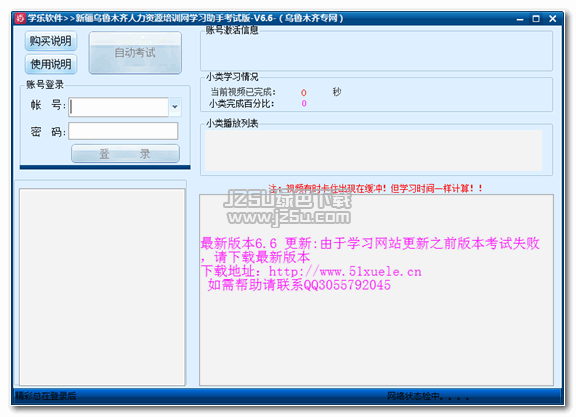Viewport: 576px width, 417px height.
Task: Focus the 密码 password input field
Action: pyautogui.click(x=123, y=131)
